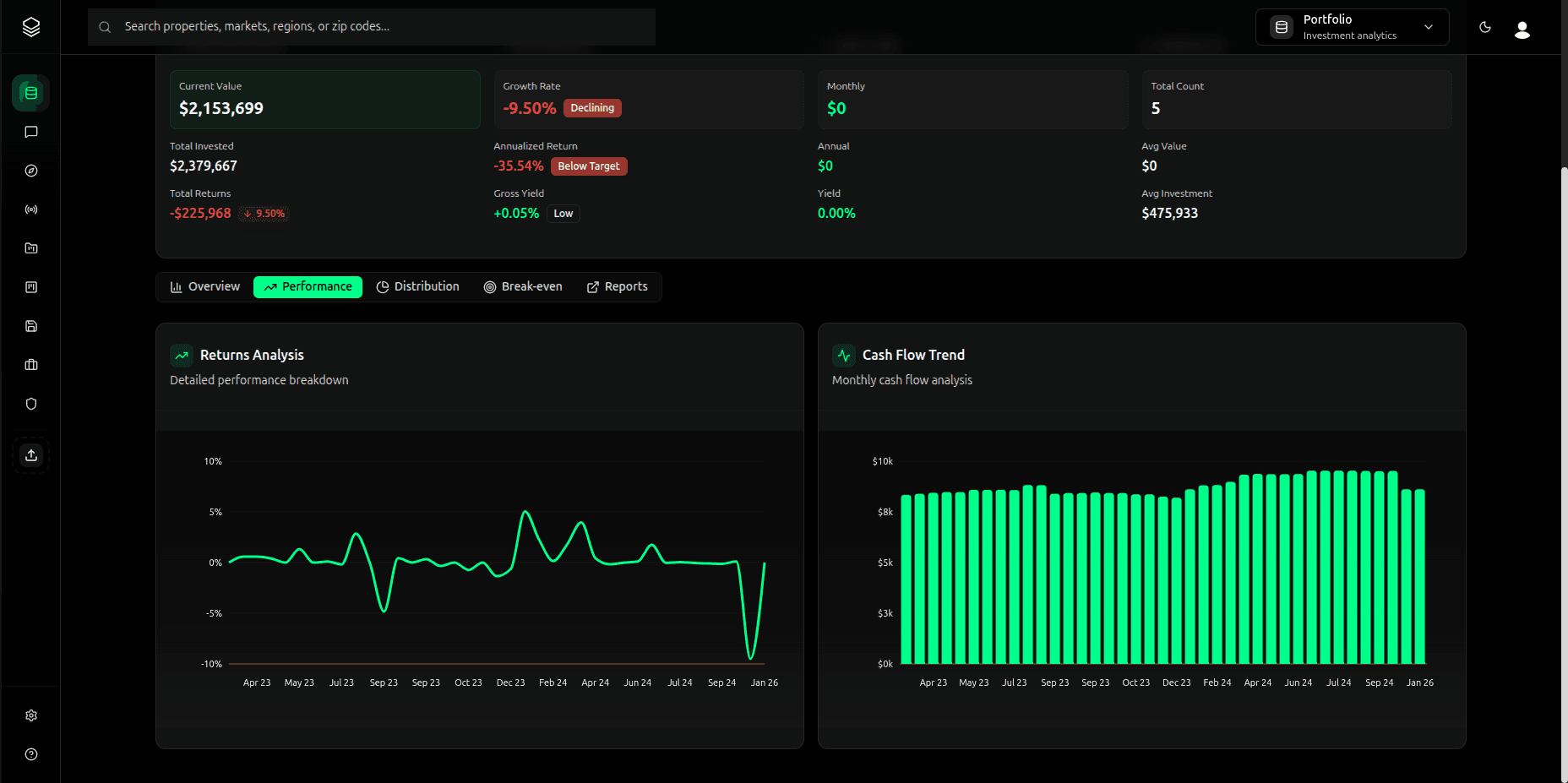This screenshot has height=783, width=1568.
Task: Open settings gear in the sidebar
Action: (x=31, y=715)
